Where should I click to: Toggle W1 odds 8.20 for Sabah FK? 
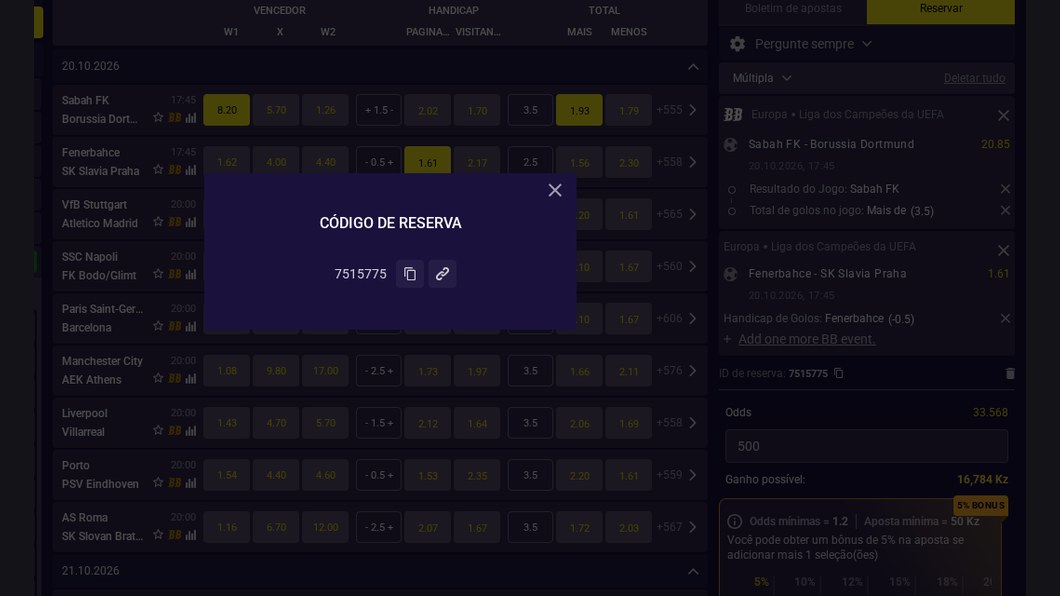(x=226, y=110)
